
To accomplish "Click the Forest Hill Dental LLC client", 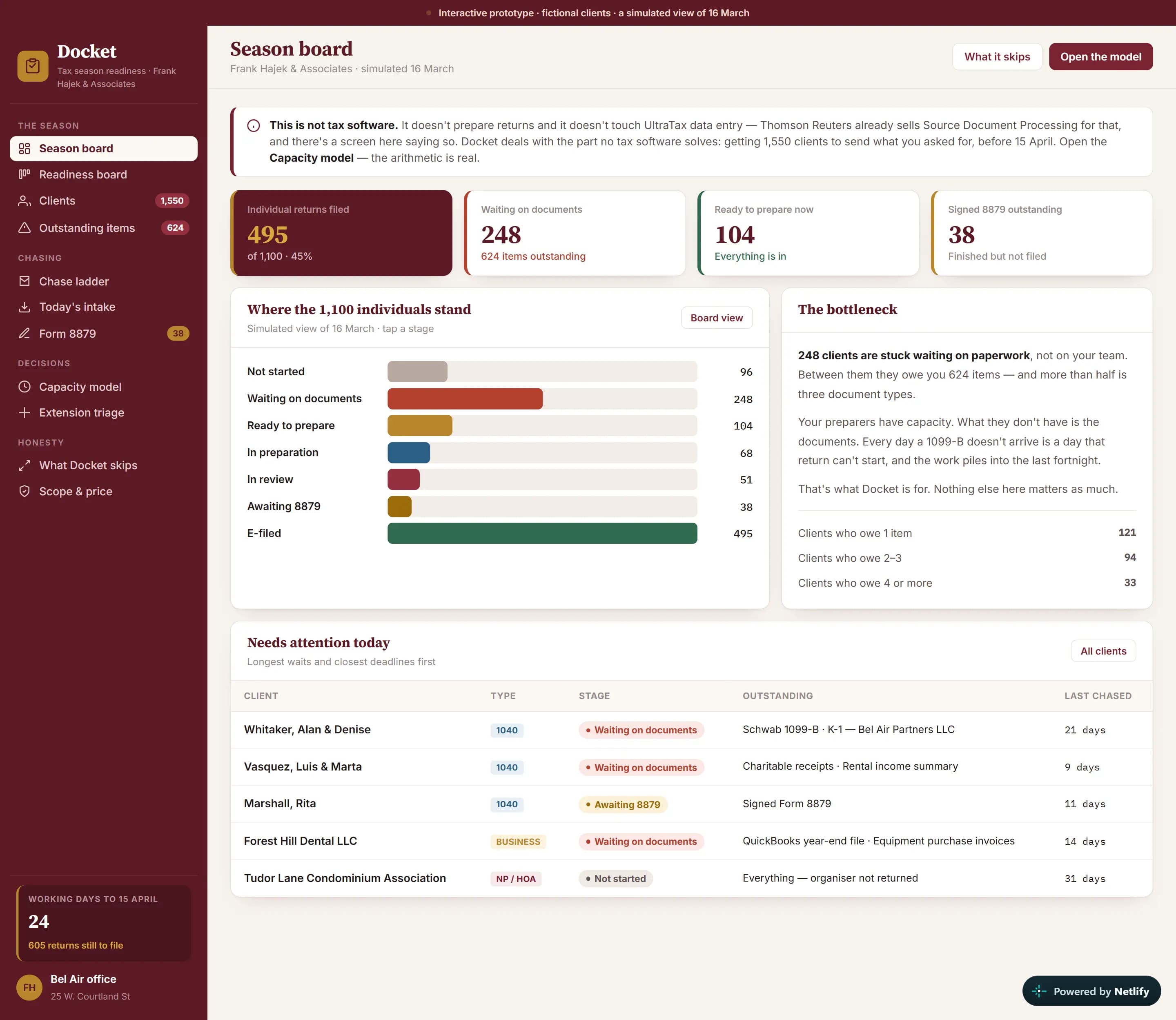I will 300,841.
